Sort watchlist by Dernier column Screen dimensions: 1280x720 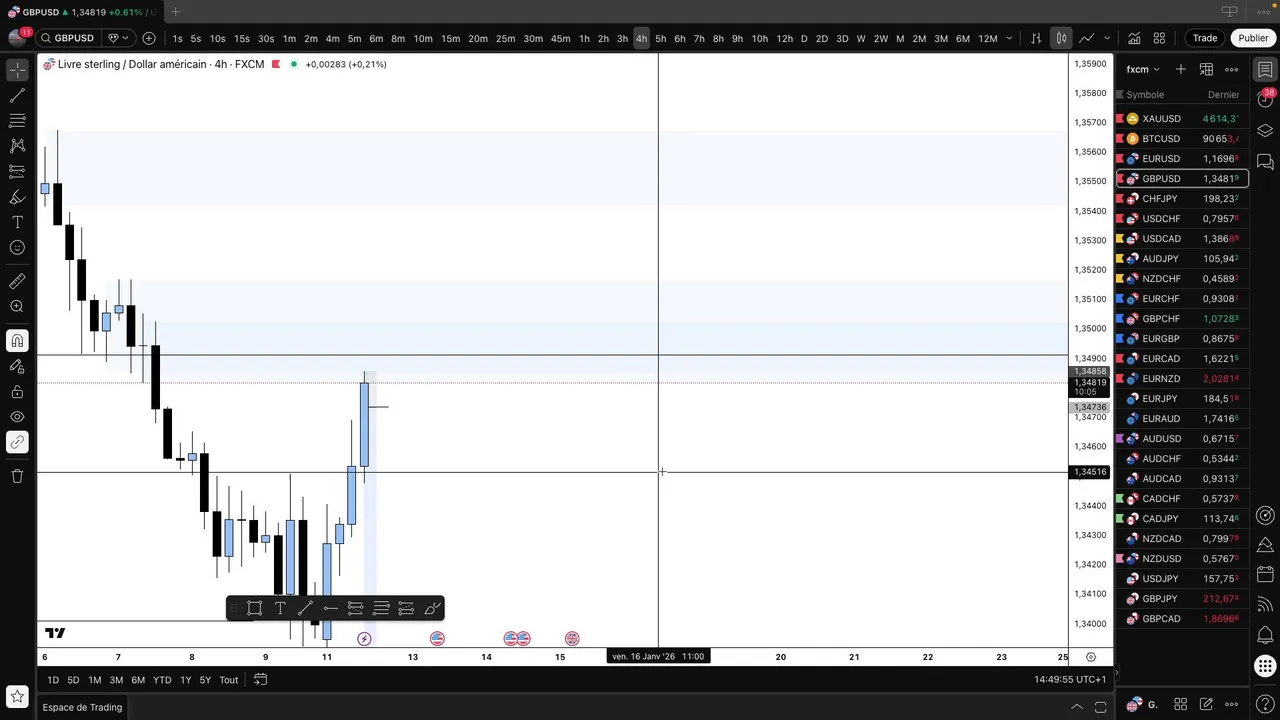pyautogui.click(x=1223, y=95)
